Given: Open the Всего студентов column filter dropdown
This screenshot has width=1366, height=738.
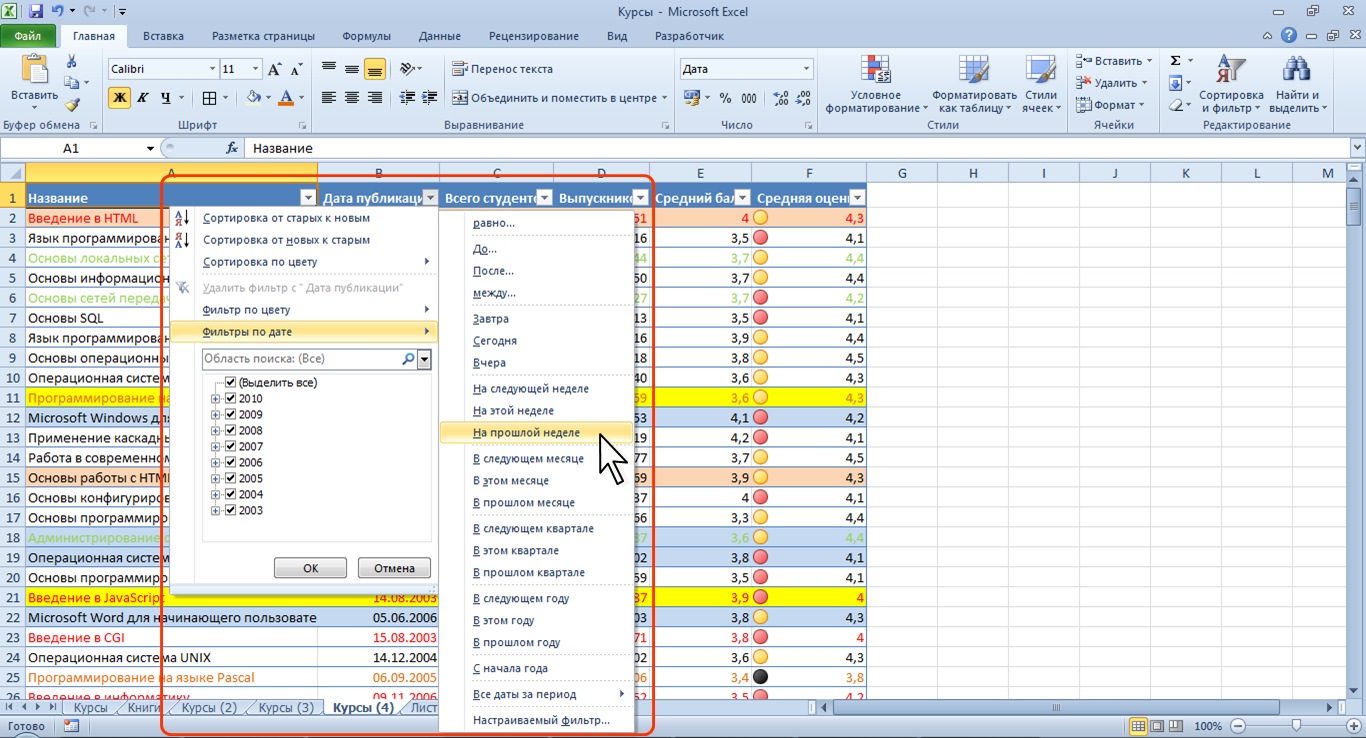Looking at the screenshot, I should tap(544, 198).
